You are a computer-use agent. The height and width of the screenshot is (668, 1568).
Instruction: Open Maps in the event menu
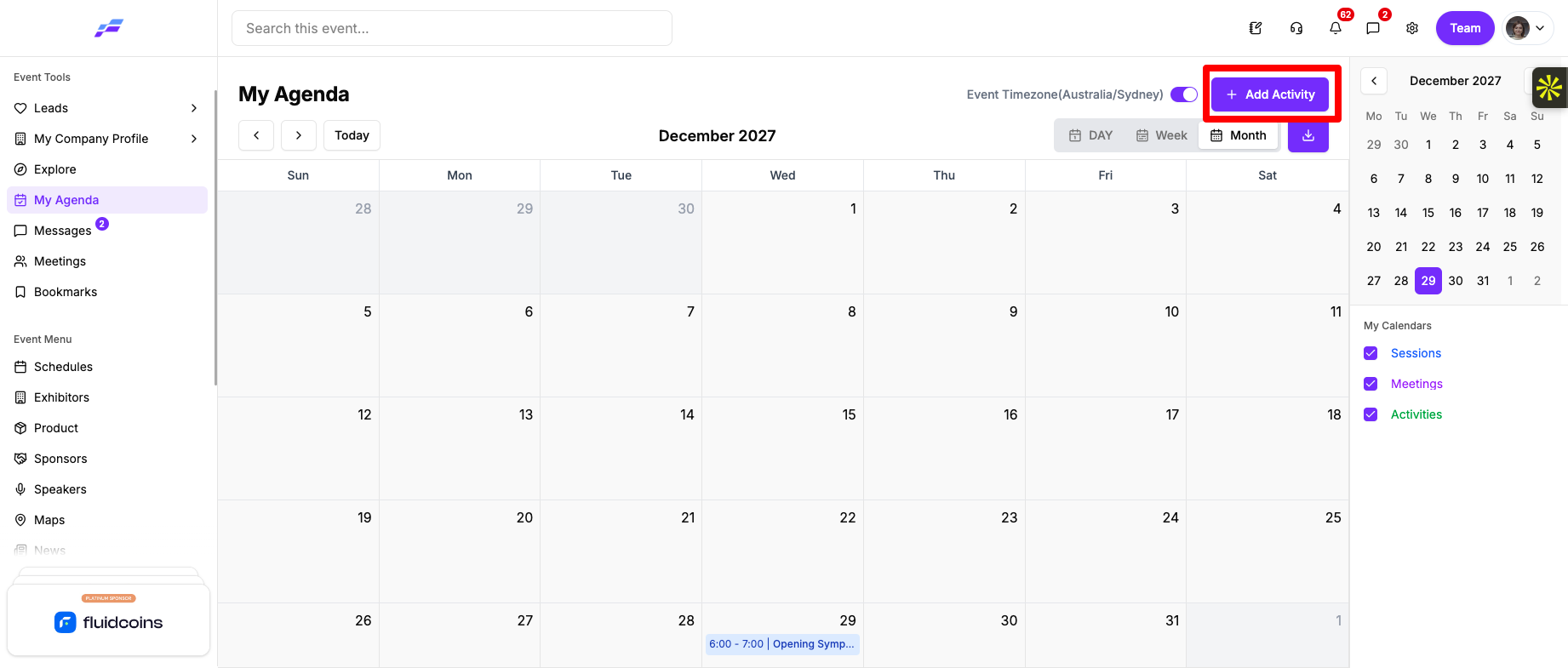click(x=107, y=520)
